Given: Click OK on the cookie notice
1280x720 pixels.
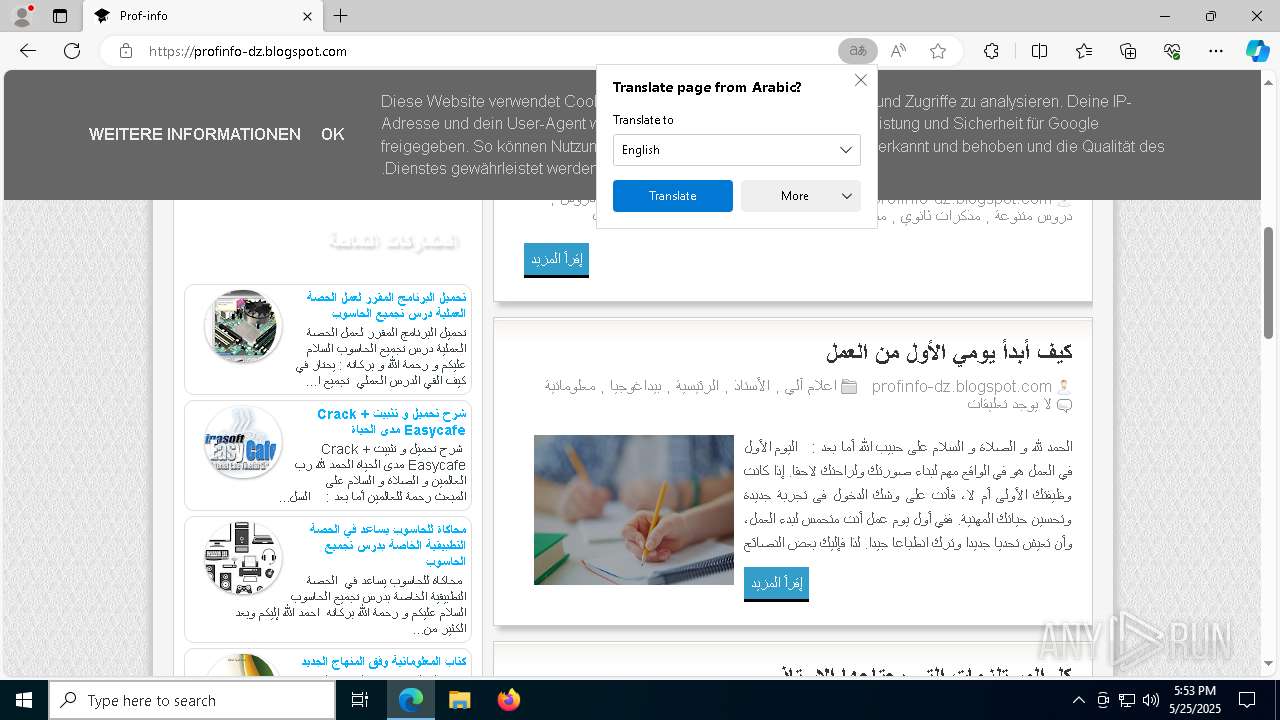Looking at the screenshot, I should (333, 134).
